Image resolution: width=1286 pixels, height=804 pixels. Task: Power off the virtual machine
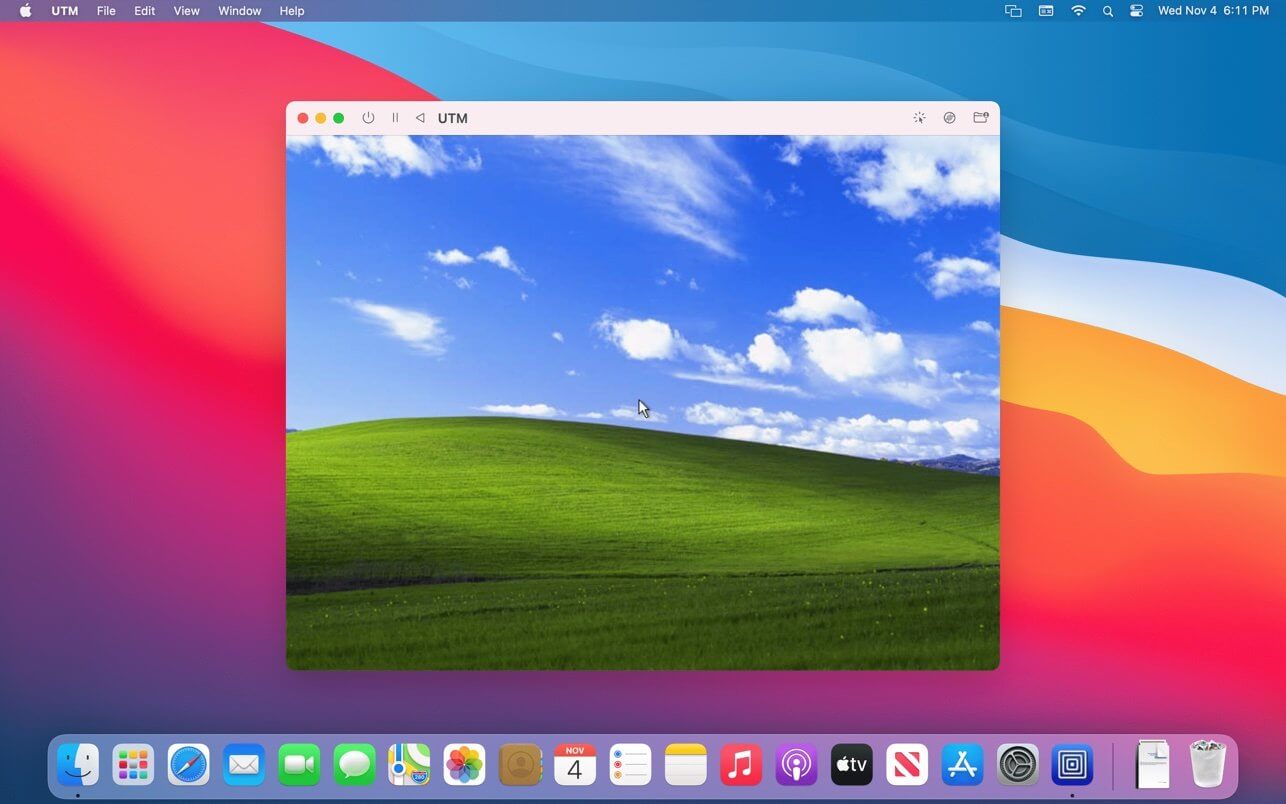coord(368,118)
